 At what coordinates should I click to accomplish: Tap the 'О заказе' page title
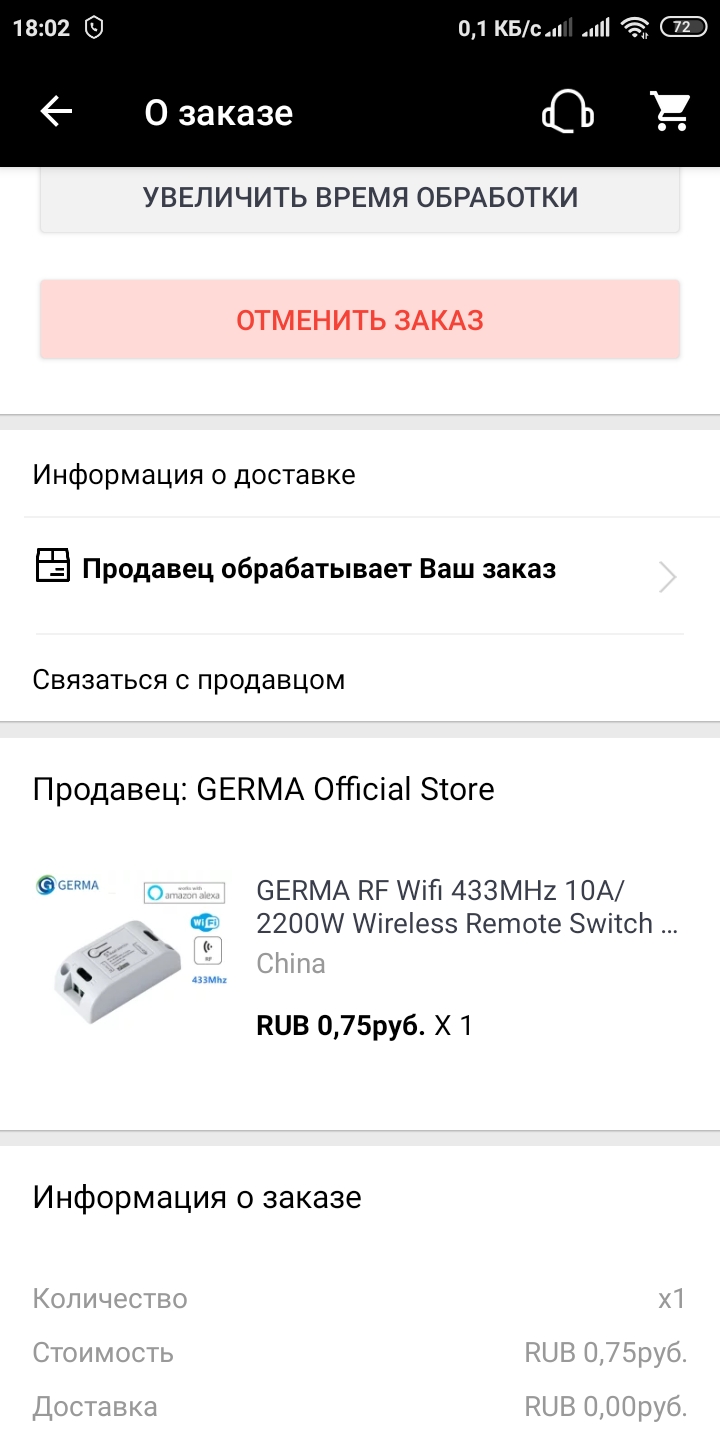218,113
